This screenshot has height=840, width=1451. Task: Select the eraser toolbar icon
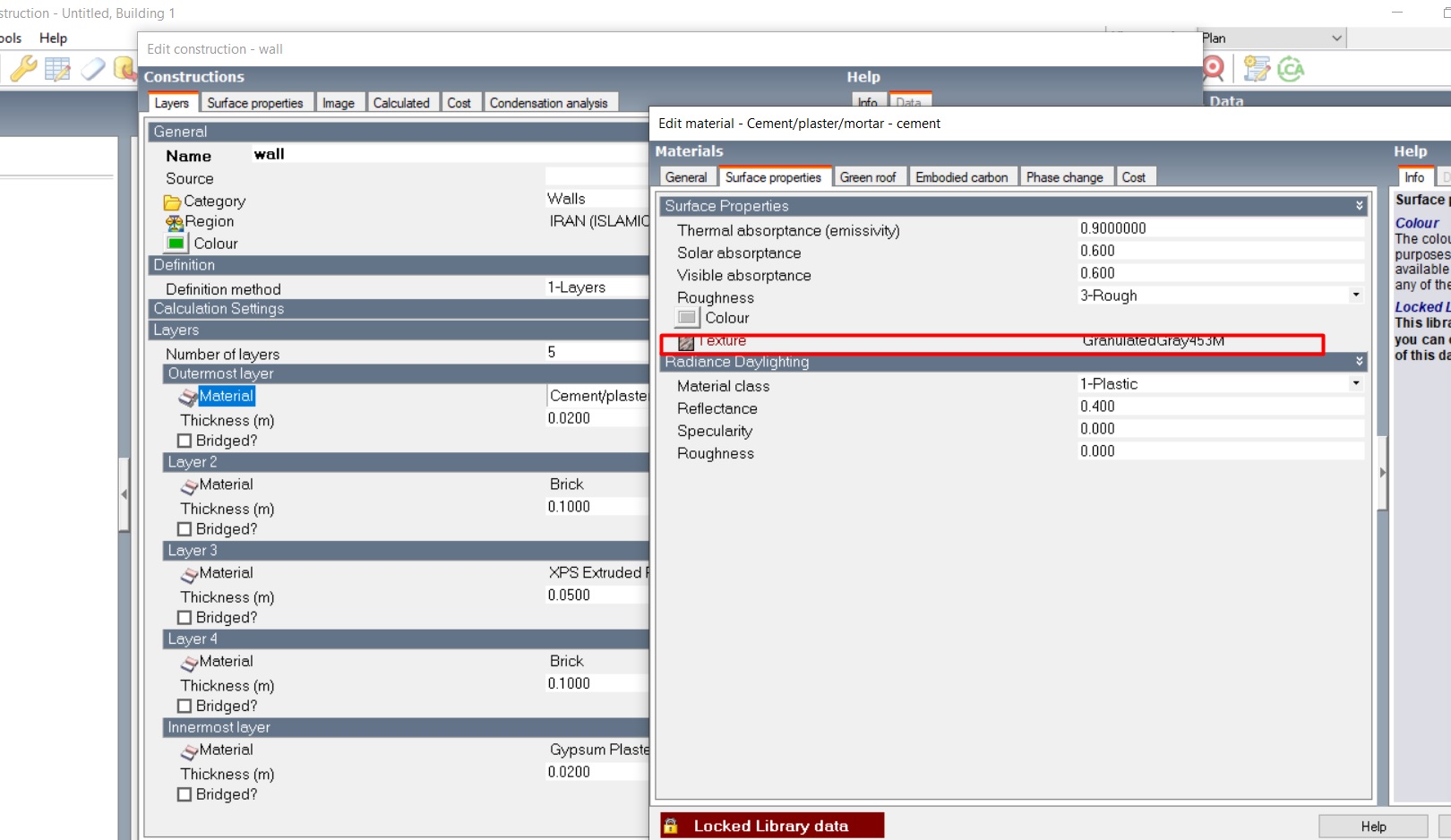pyautogui.click(x=92, y=69)
